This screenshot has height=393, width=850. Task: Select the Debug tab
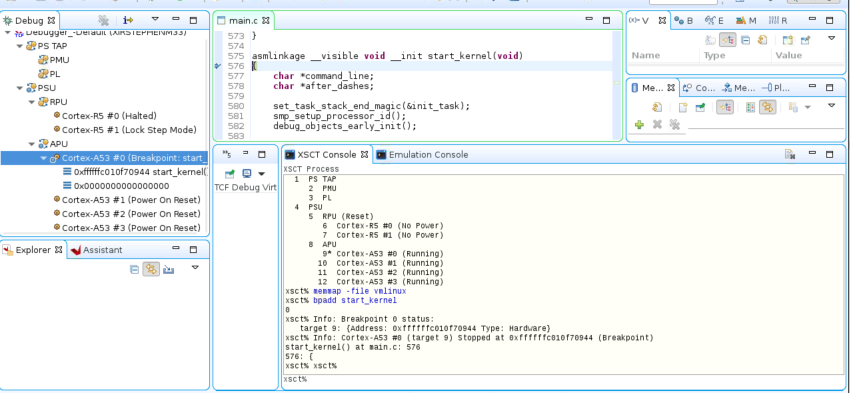(29, 21)
